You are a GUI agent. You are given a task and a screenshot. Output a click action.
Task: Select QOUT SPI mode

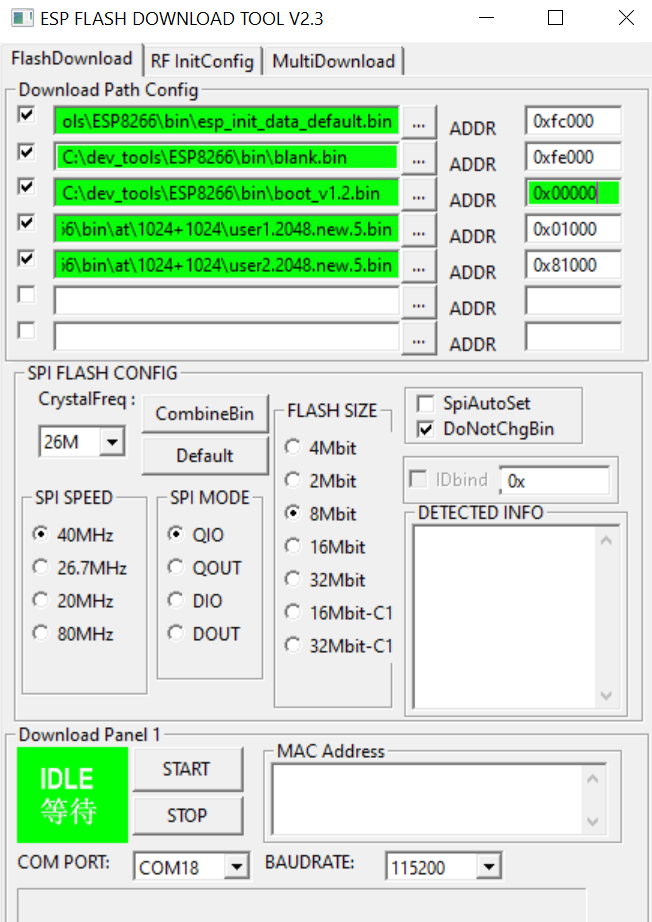pos(205,567)
